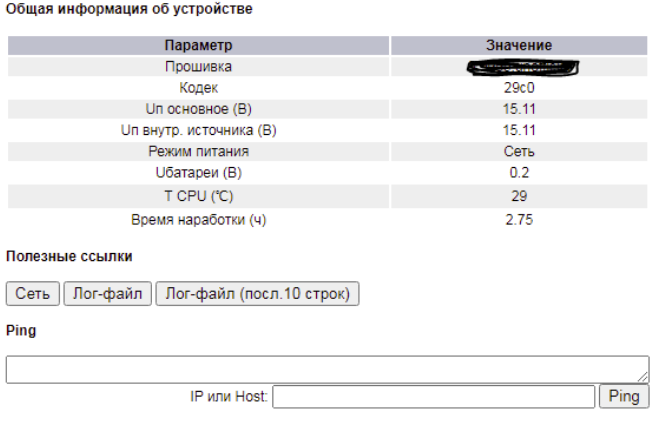Run the Ping button
664x424 pixels.
click(x=624, y=397)
